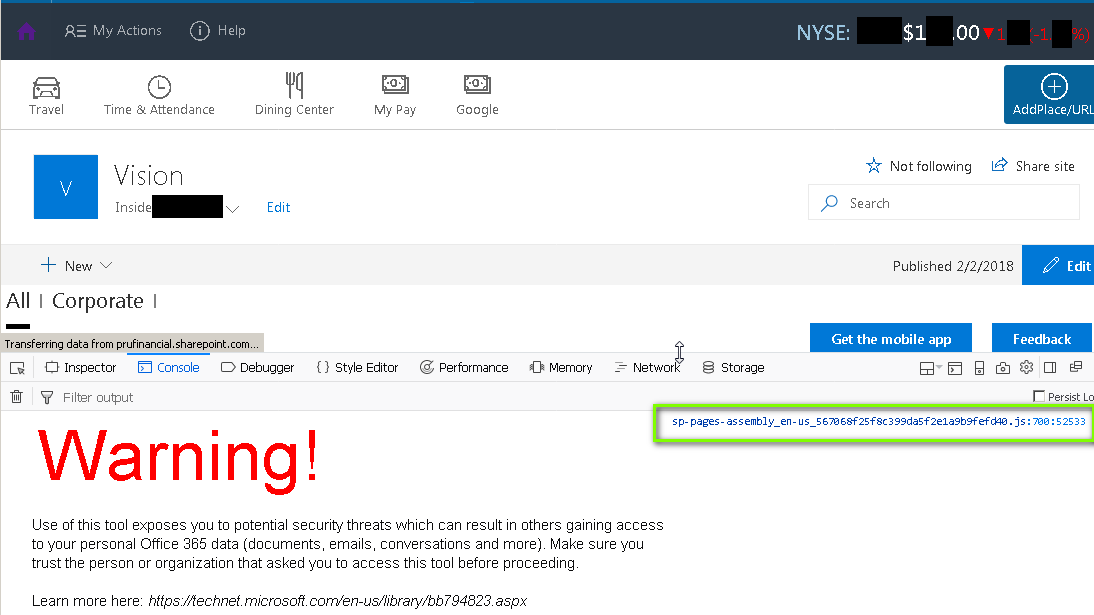Enable the Persist Logs checkbox

coord(1039,396)
